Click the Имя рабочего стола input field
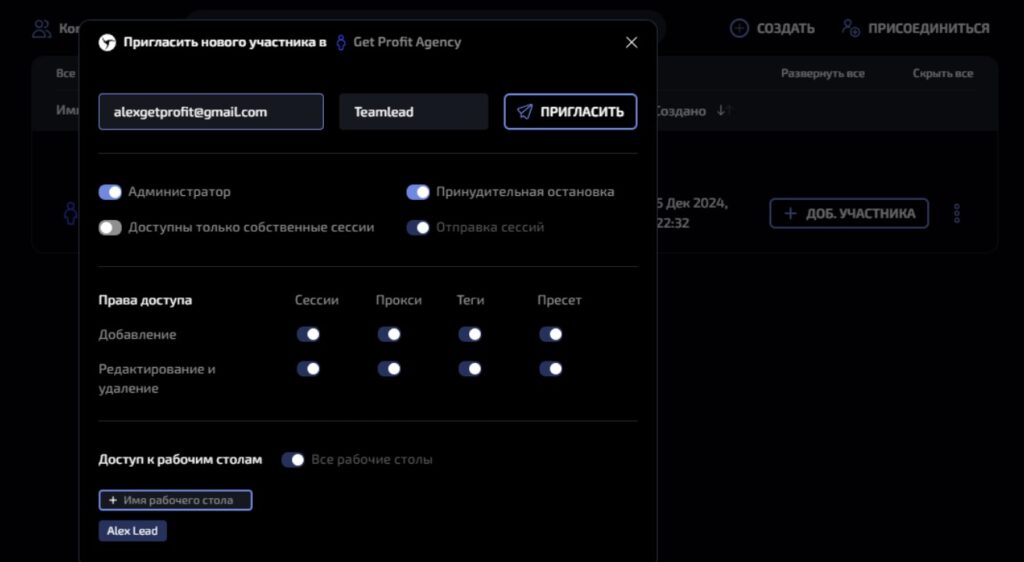The image size is (1024, 562). 175,500
